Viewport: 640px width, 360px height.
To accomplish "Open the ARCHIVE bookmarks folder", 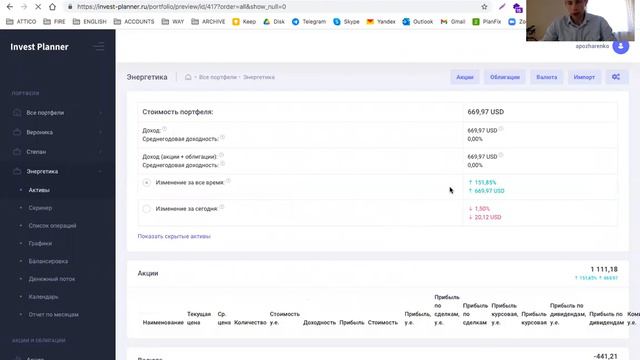I will click(x=208, y=22).
